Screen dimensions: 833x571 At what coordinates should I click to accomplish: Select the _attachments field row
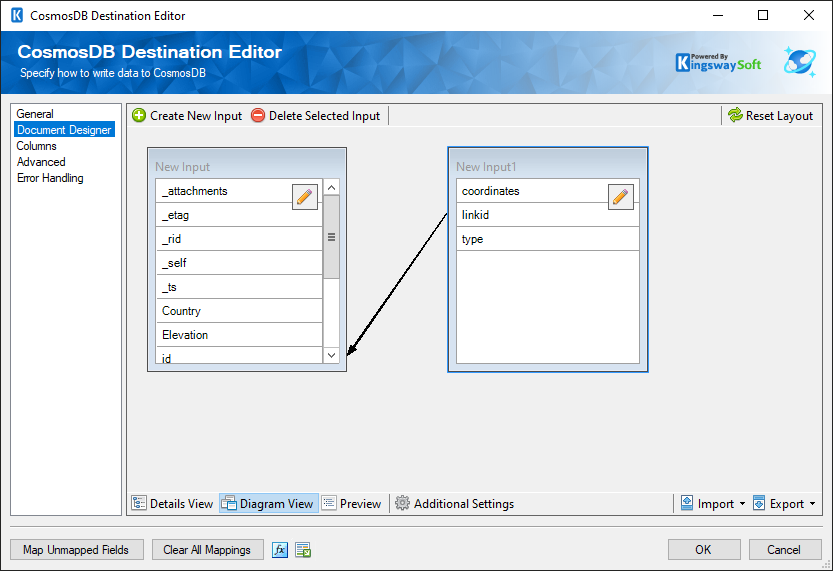(239, 191)
